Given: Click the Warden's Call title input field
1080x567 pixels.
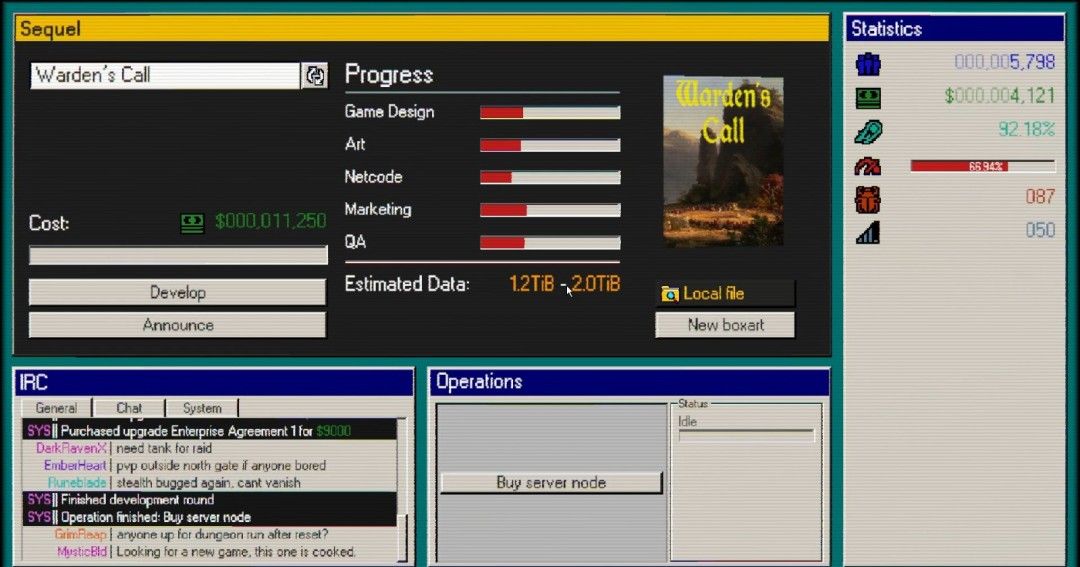Looking at the screenshot, I should [x=164, y=76].
